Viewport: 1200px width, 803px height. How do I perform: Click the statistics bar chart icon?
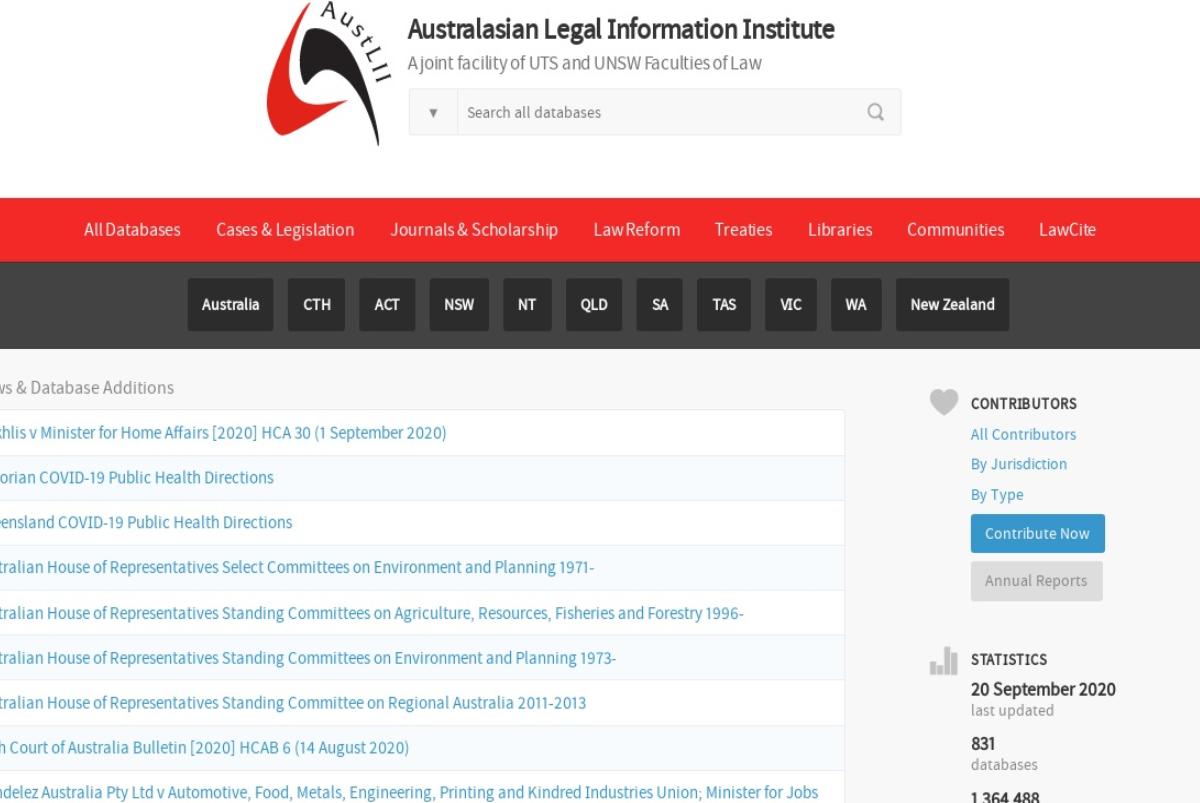[x=944, y=660]
